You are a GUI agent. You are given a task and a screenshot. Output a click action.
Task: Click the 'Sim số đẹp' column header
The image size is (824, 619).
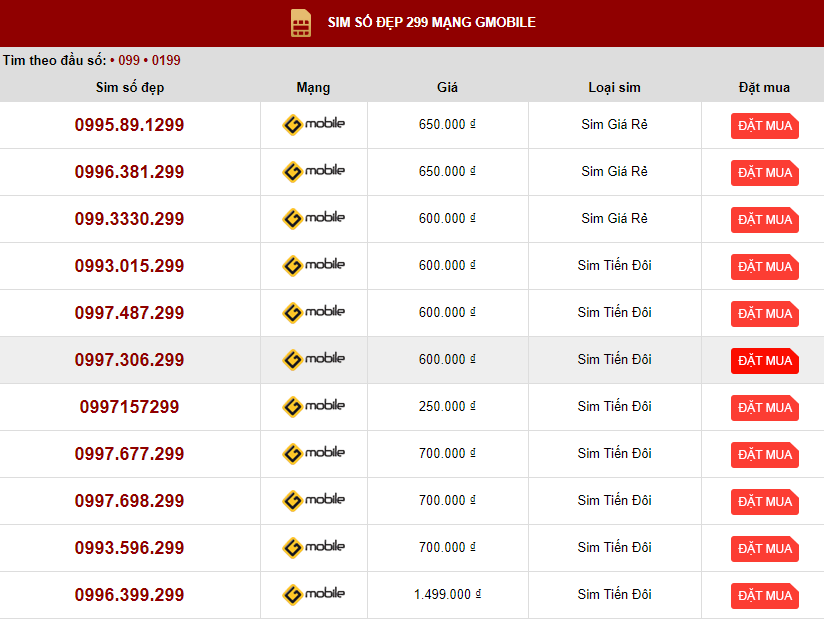(x=130, y=88)
